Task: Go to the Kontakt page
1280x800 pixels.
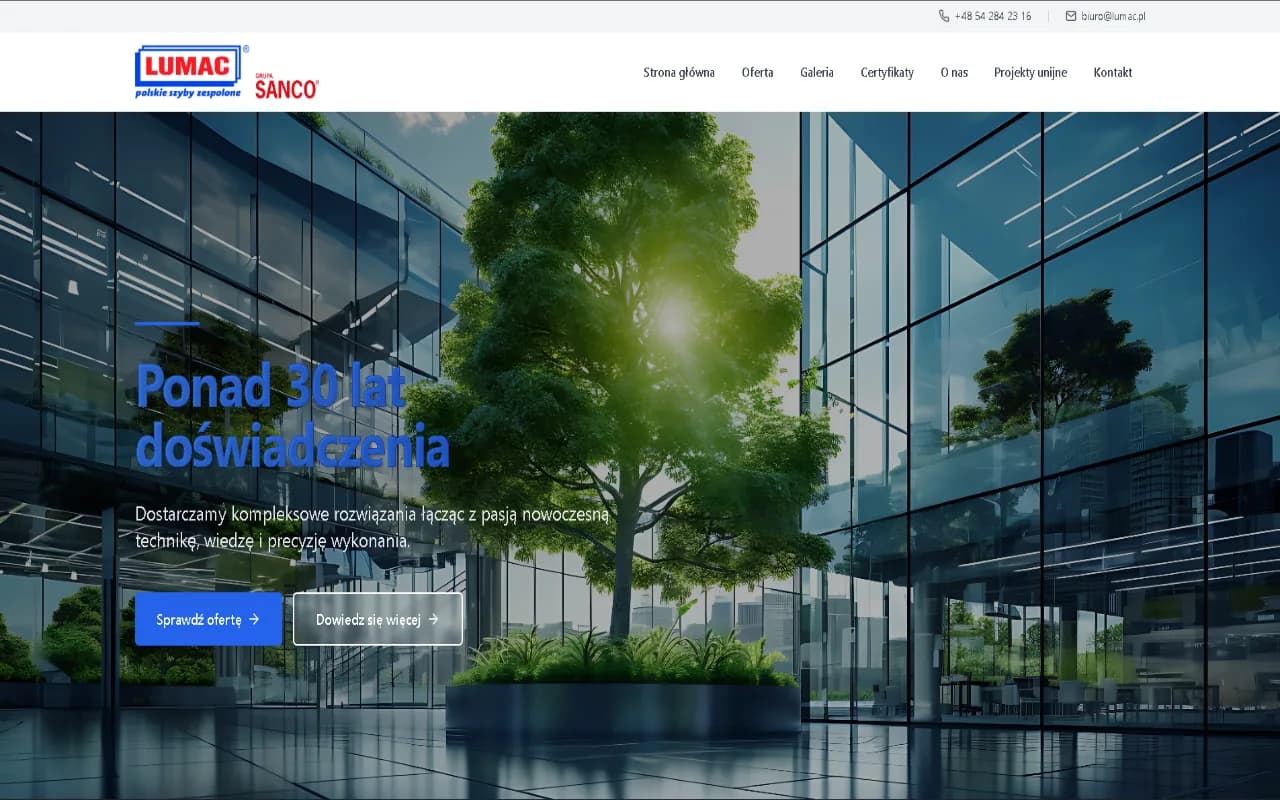Action: point(1113,72)
